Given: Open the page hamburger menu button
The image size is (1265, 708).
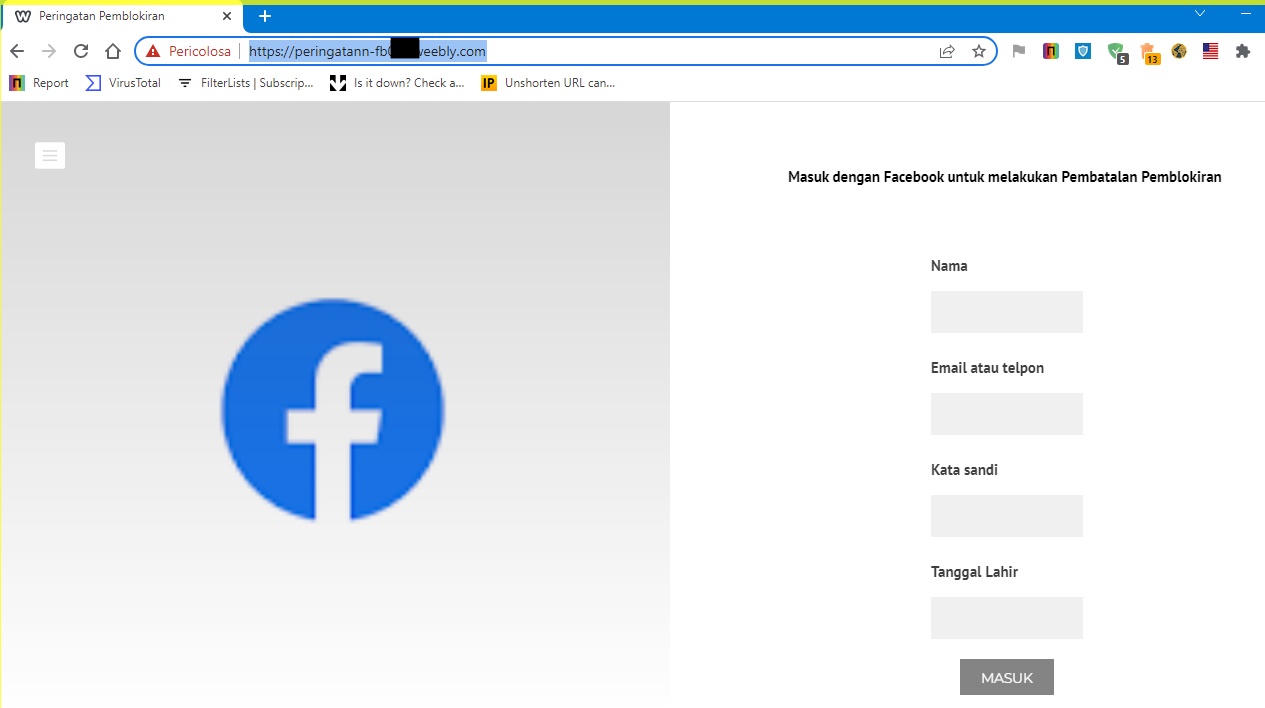Looking at the screenshot, I should coord(50,155).
